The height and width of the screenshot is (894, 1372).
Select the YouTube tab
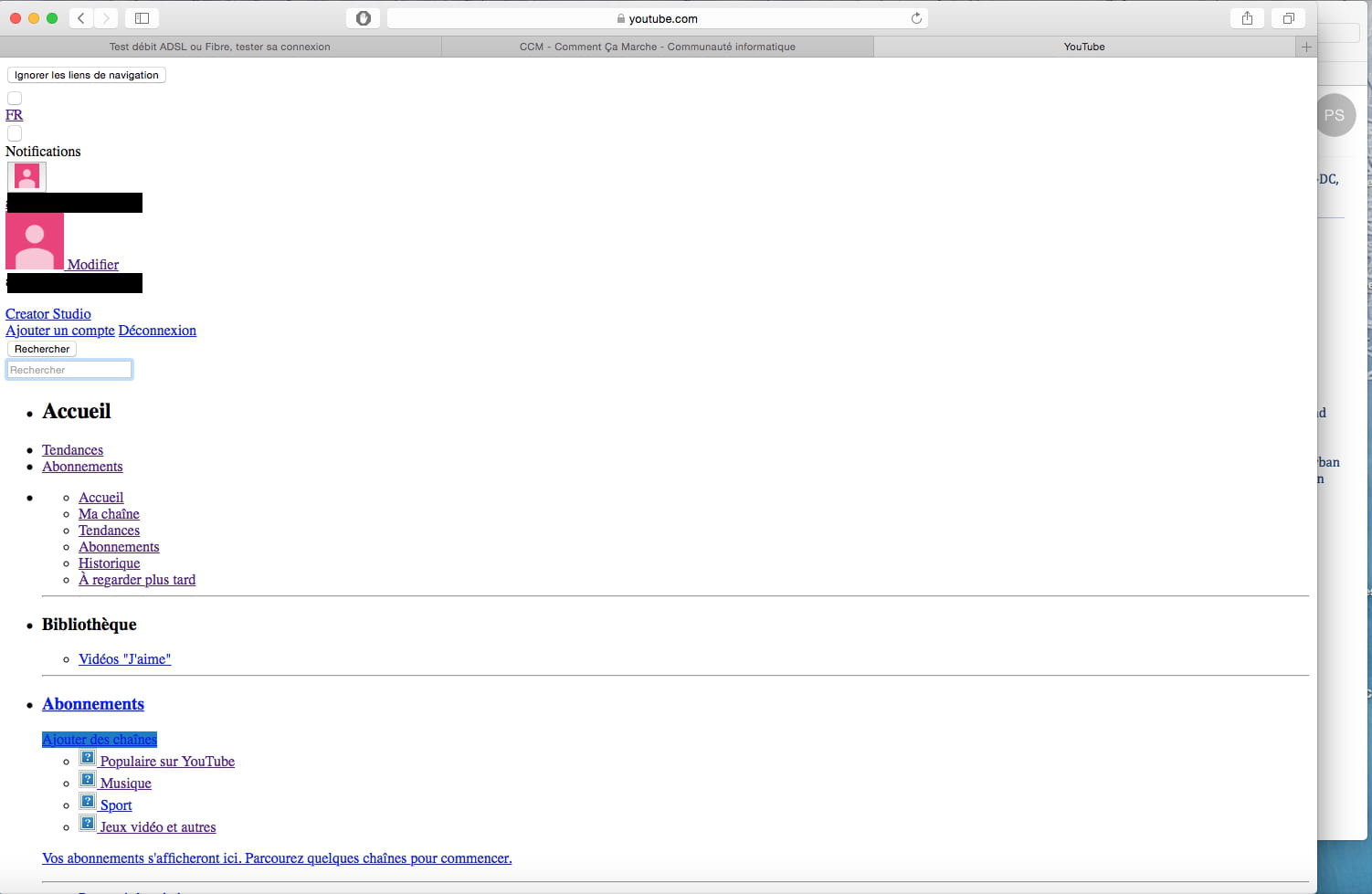click(x=1084, y=47)
